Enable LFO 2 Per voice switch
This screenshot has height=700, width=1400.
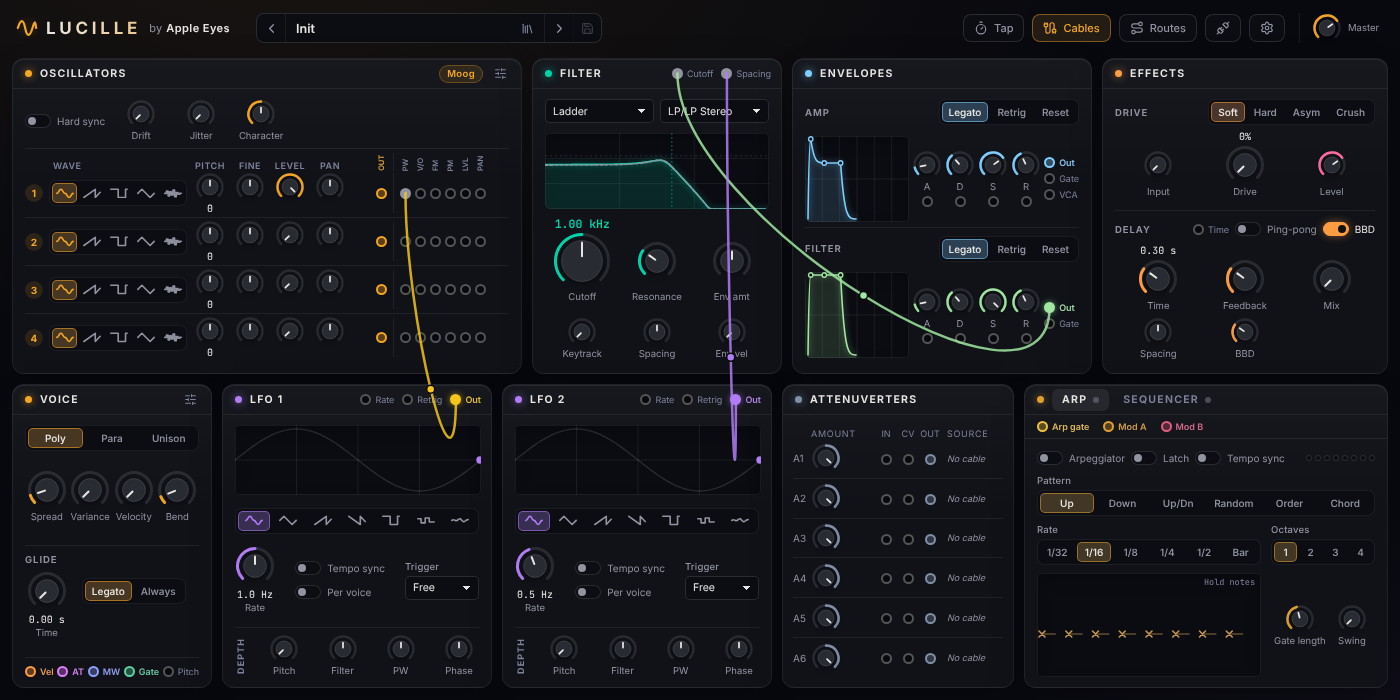pos(588,592)
